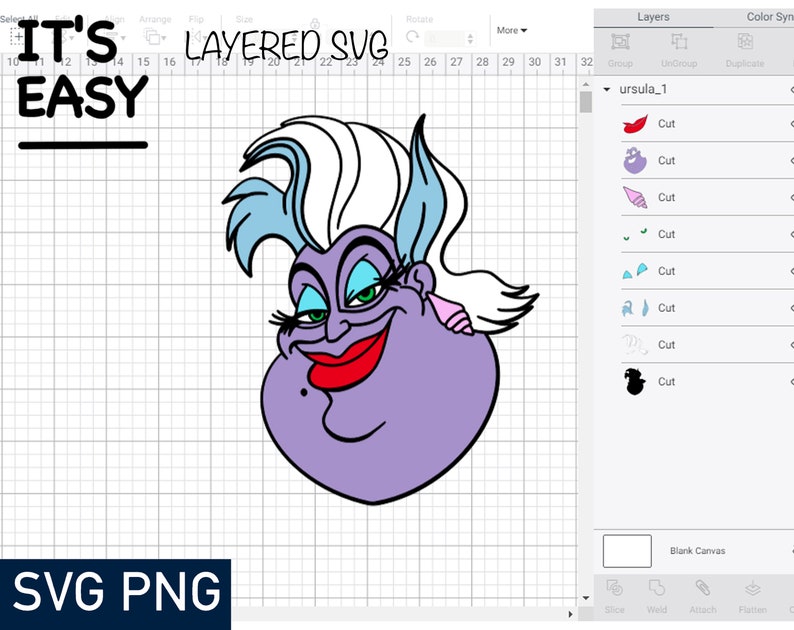794x630 pixels.
Task: Select the red lips layer thumbnail
Action: (x=635, y=124)
